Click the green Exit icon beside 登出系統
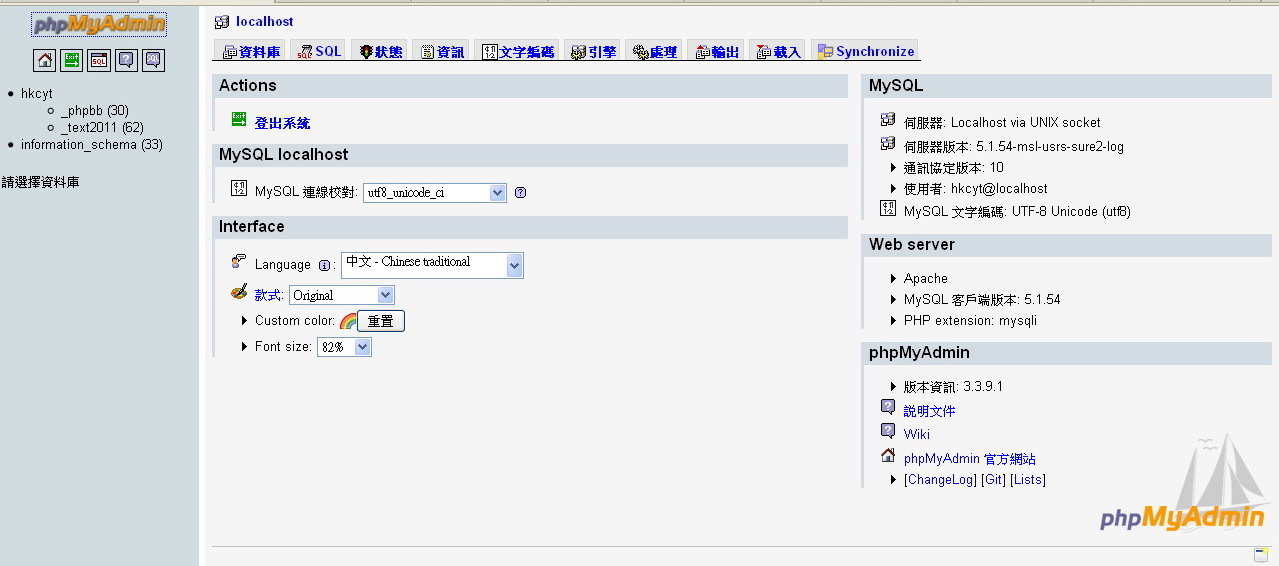1279x566 pixels. 239,119
